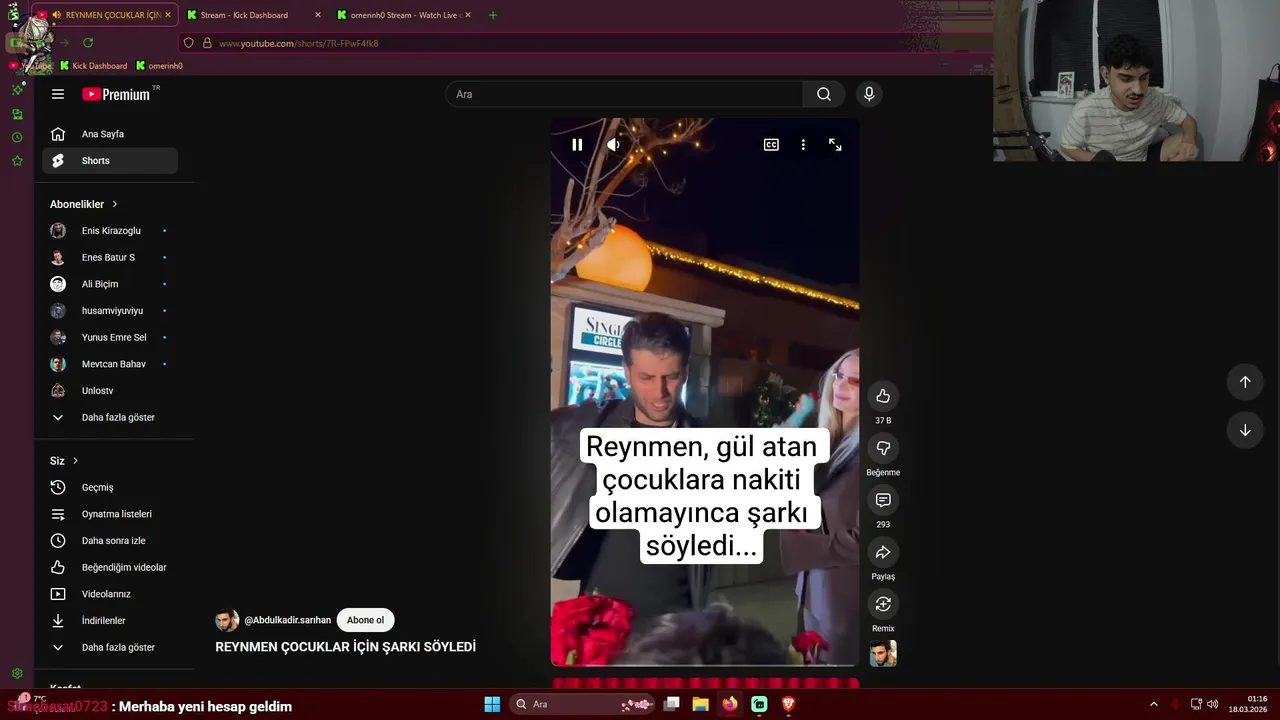This screenshot has width=1280, height=720.
Task: Select Shorts in the sidebar
Action: tap(110, 161)
